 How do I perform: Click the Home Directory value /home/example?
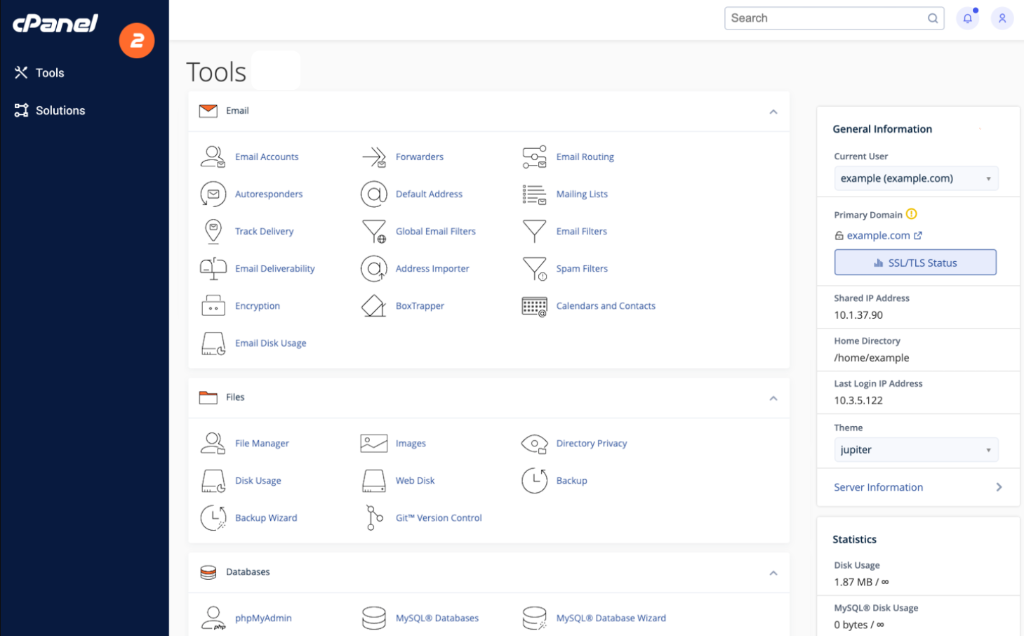(x=871, y=358)
